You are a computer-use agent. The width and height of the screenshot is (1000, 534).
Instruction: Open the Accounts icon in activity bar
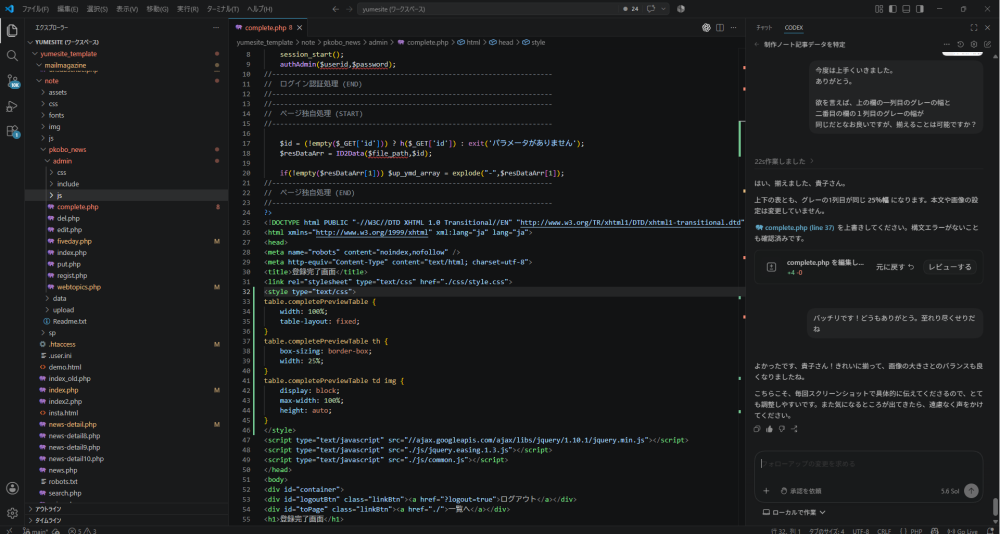pyautogui.click(x=12, y=488)
